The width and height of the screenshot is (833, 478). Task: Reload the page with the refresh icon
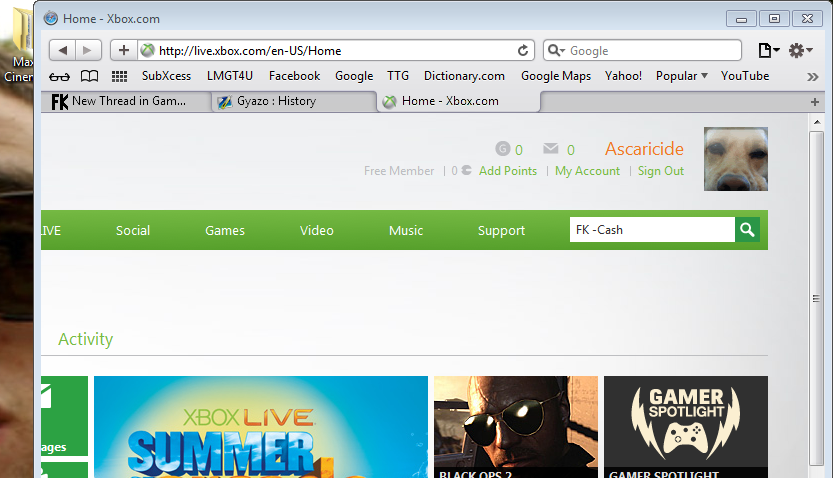coord(523,50)
